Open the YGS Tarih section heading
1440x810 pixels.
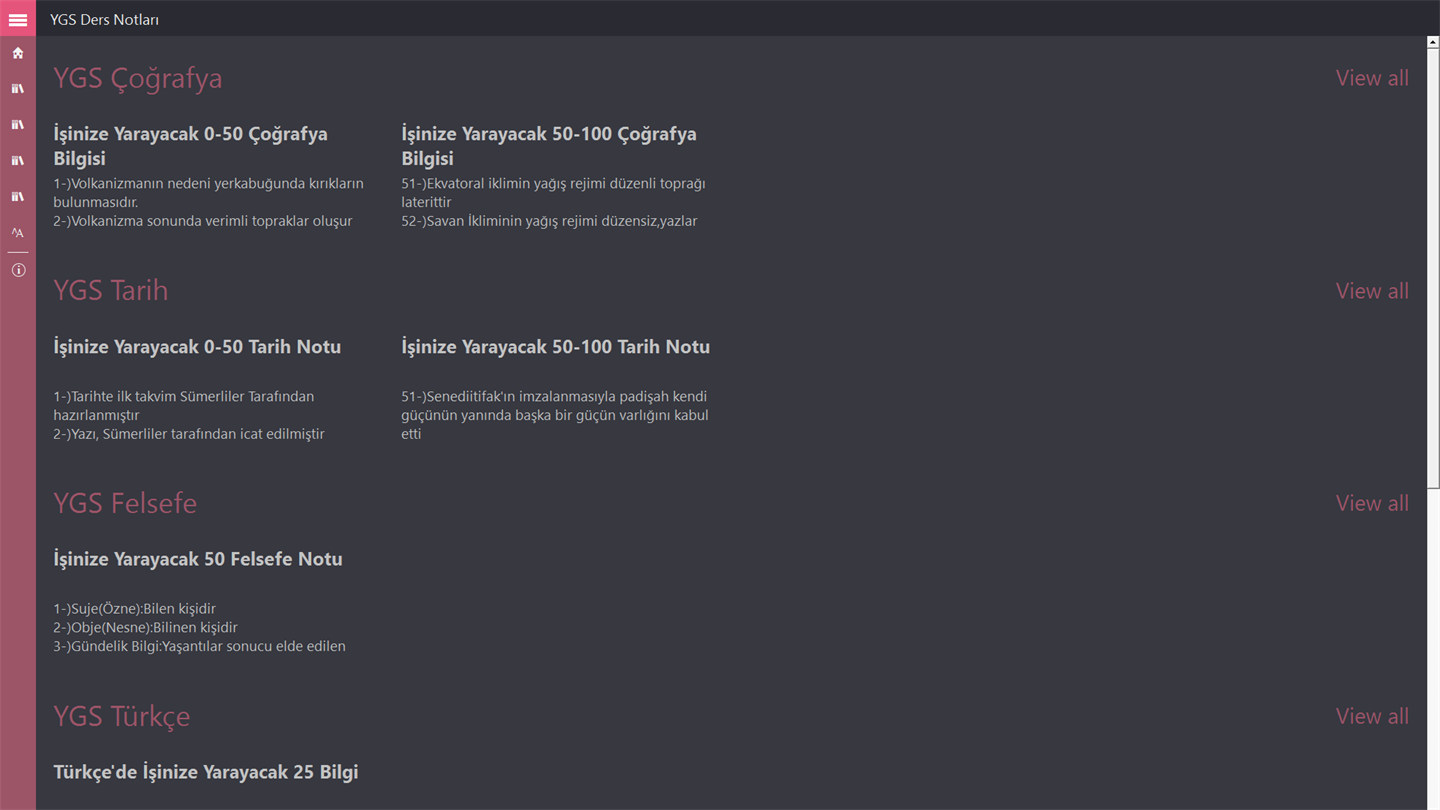[x=111, y=291]
